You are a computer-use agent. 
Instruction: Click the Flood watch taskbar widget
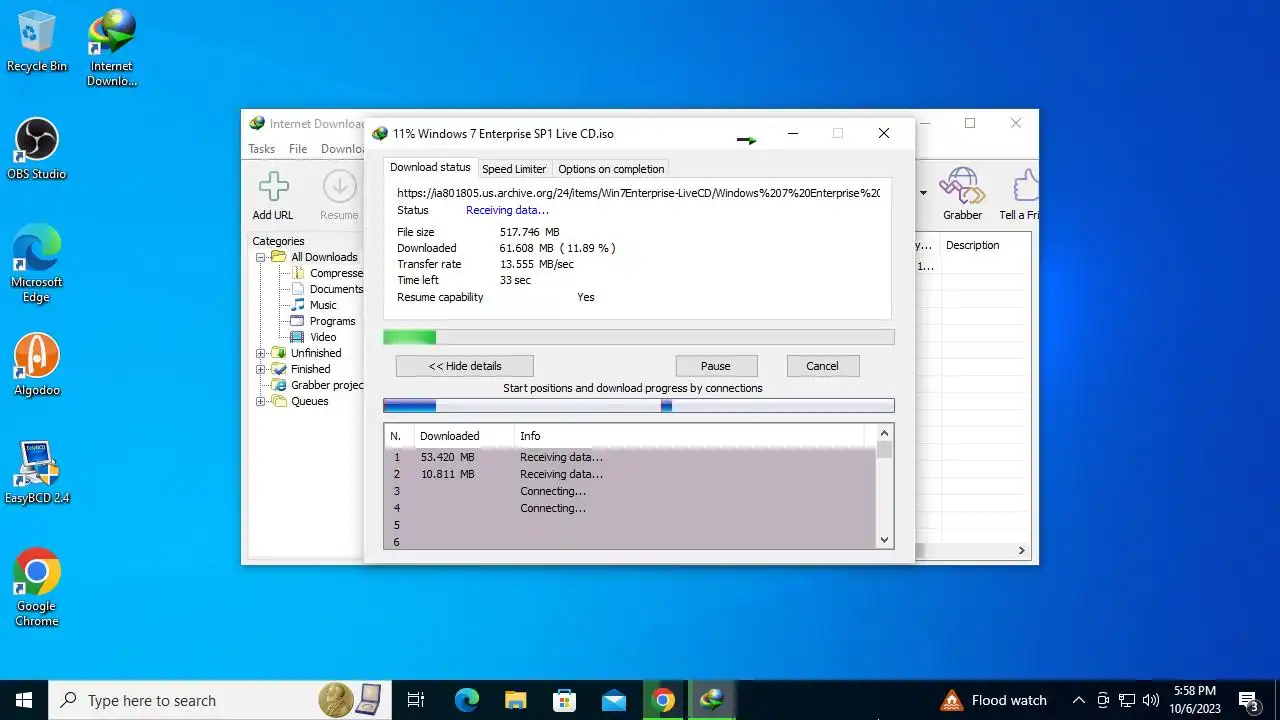point(994,700)
